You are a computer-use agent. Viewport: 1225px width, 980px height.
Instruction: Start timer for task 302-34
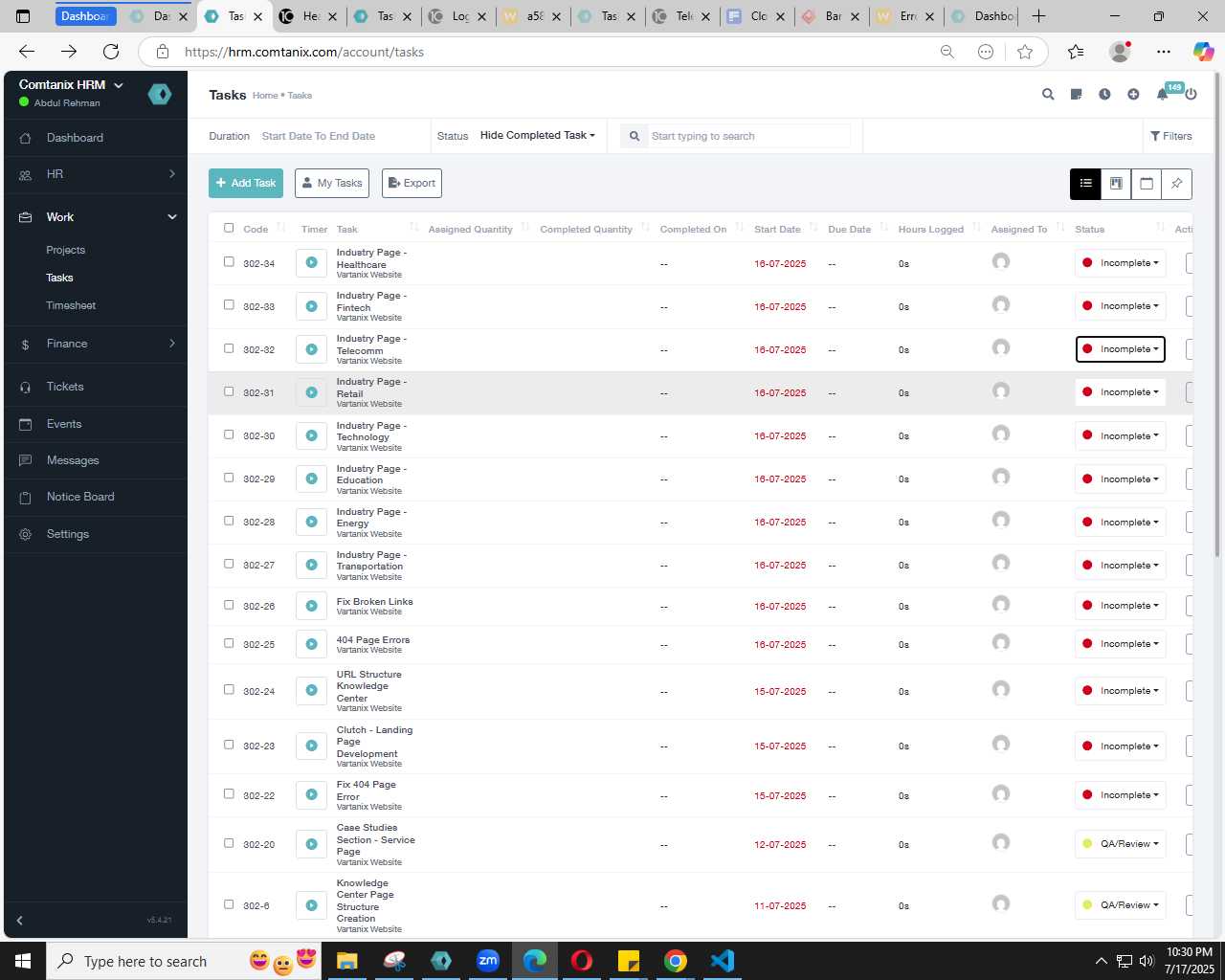[x=311, y=263]
